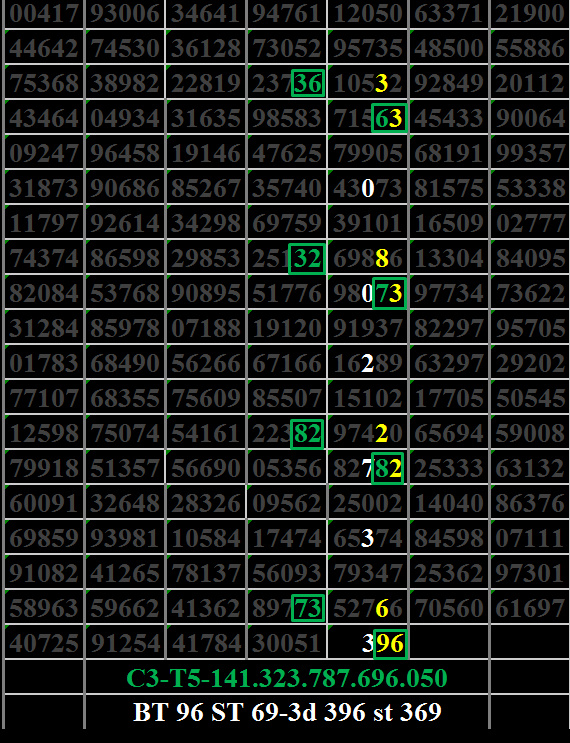
Task: Click the cell with 91254
Action: (125, 643)
